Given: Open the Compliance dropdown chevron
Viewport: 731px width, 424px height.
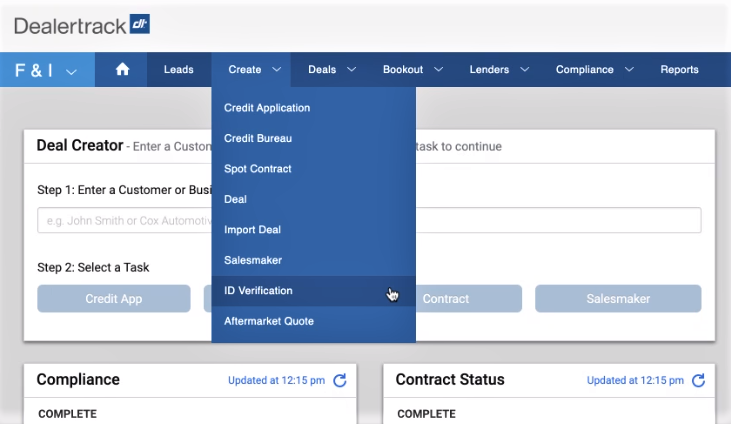Looking at the screenshot, I should point(629,70).
